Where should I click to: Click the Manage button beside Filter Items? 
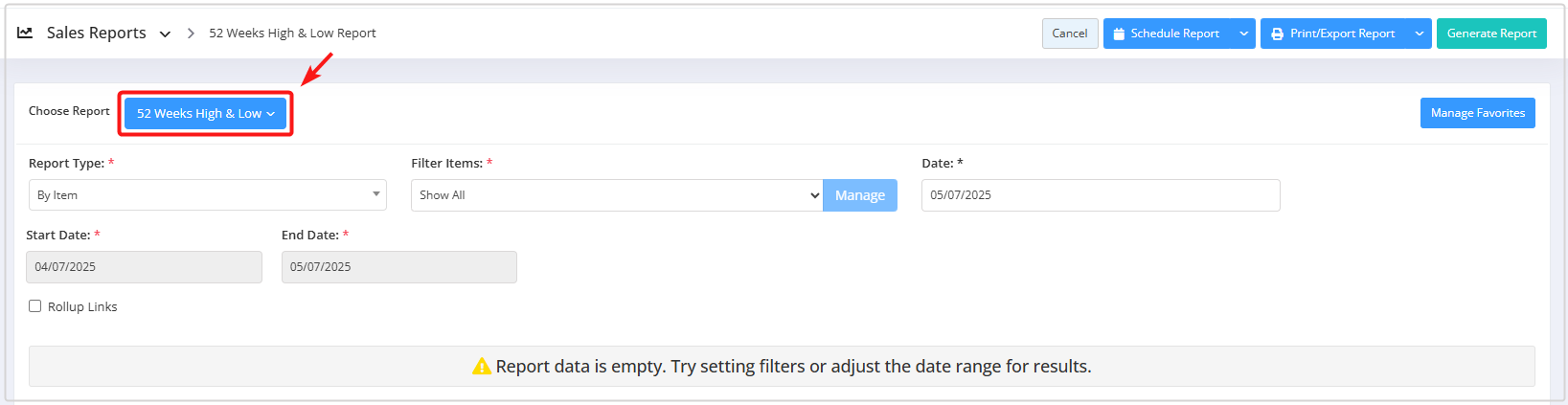(x=859, y=195)
